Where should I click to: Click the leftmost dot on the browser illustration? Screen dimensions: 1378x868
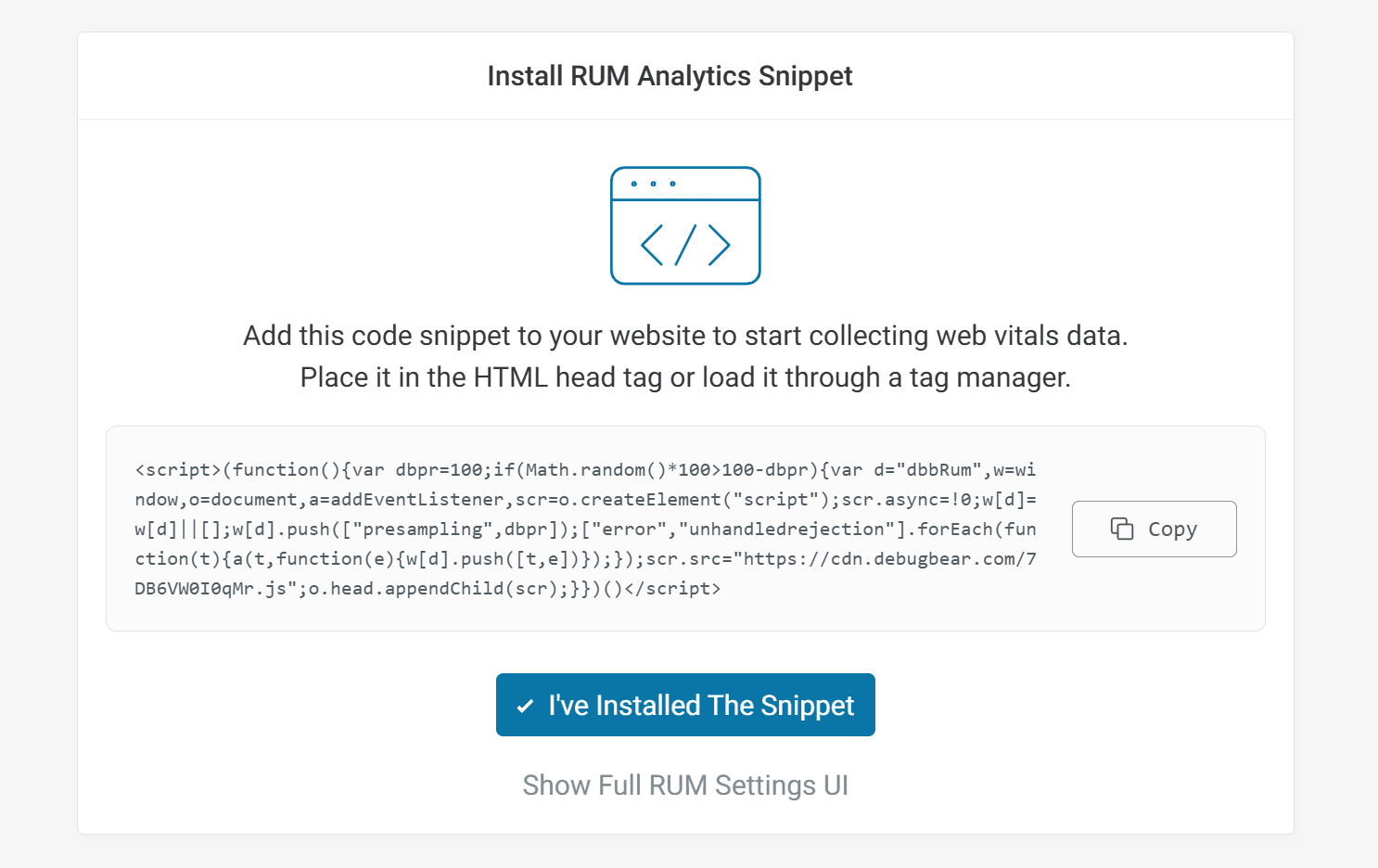click(x=636, y=183)
